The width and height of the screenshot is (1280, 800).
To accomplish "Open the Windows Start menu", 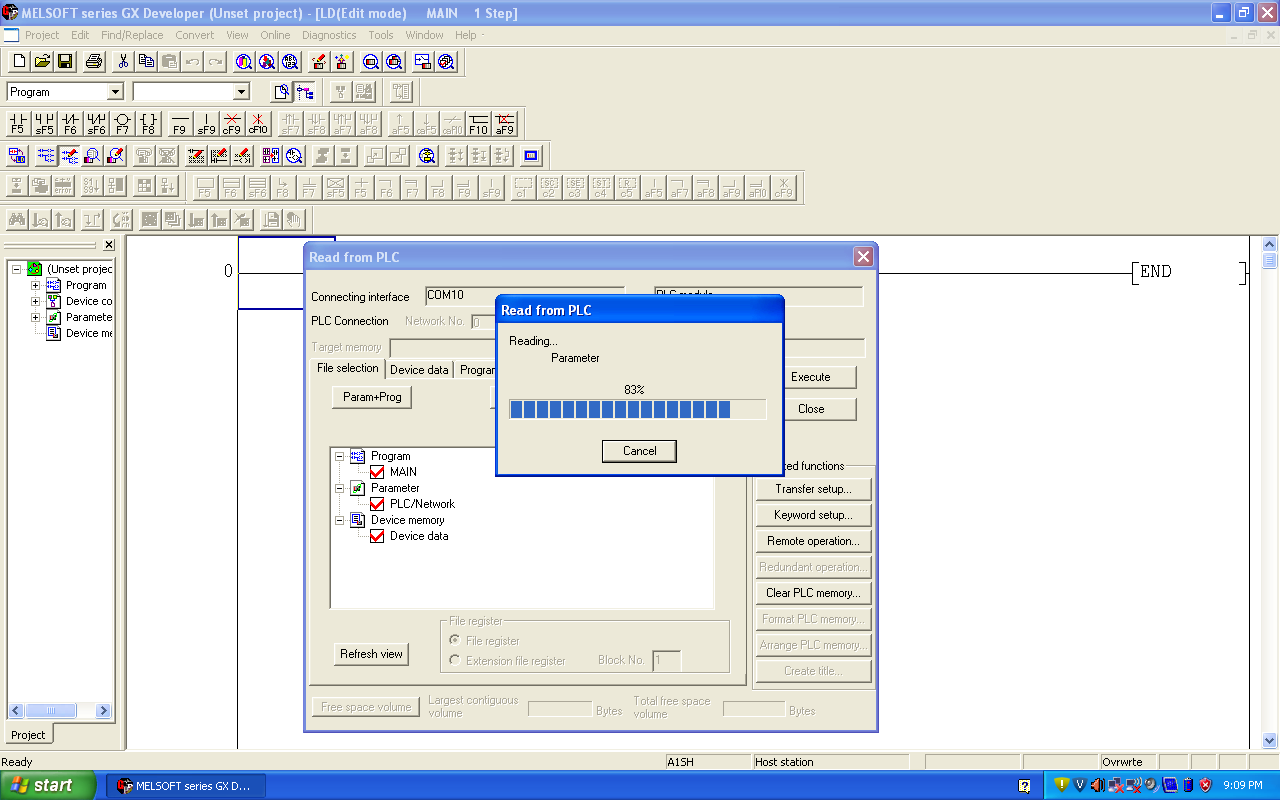I will click(x=44, y=785).
